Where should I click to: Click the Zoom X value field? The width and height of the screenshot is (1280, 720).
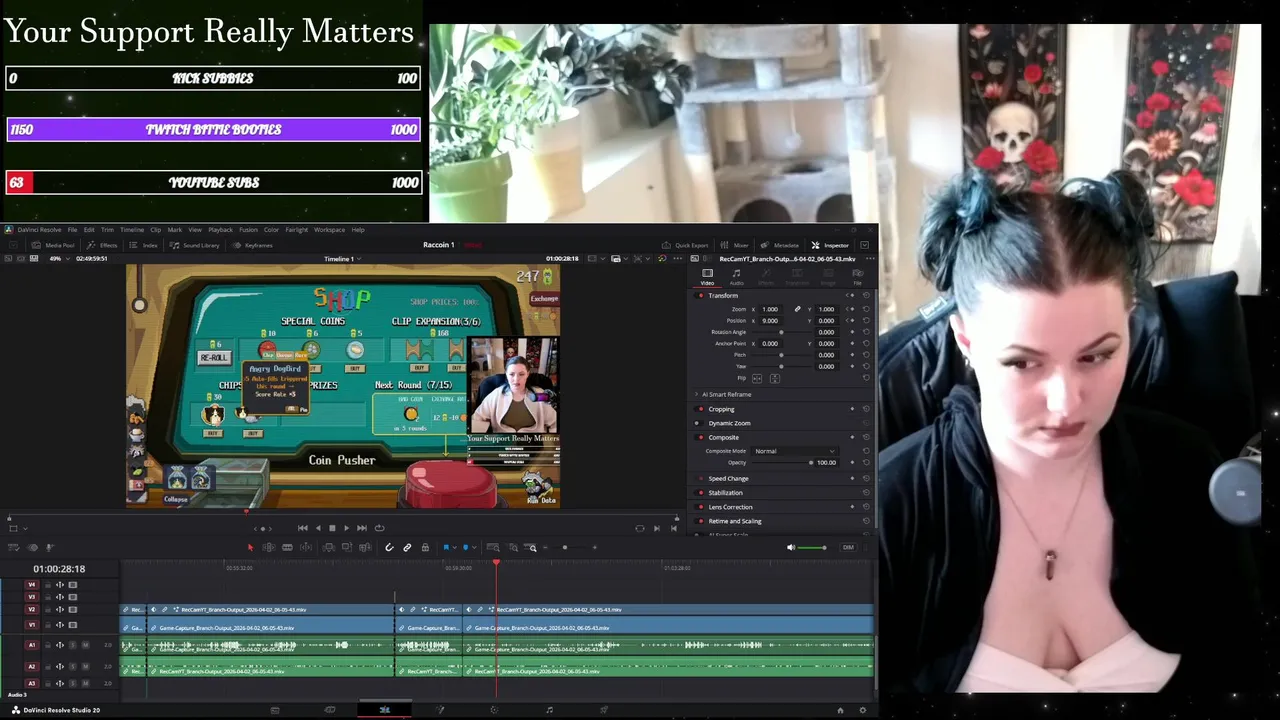tap(770, 309)
